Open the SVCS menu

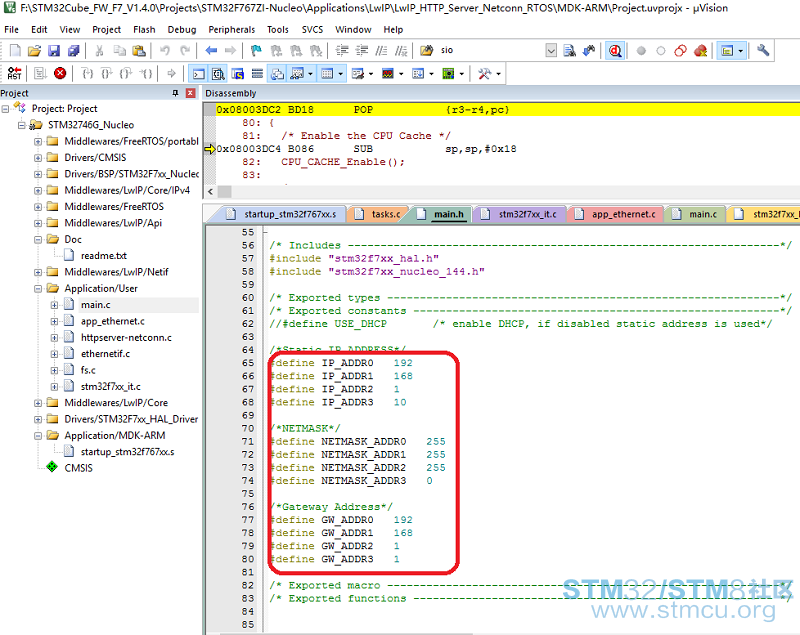[312, 30]
